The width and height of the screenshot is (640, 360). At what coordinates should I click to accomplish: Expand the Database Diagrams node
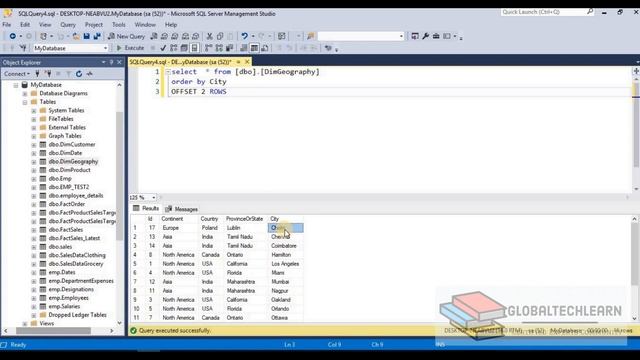[25, 93]
